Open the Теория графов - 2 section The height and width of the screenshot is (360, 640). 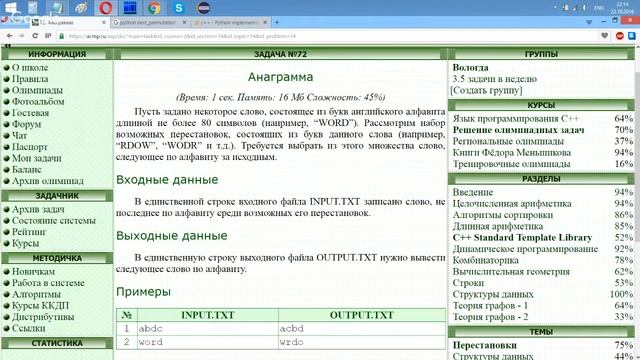click(x=490, y=317)
